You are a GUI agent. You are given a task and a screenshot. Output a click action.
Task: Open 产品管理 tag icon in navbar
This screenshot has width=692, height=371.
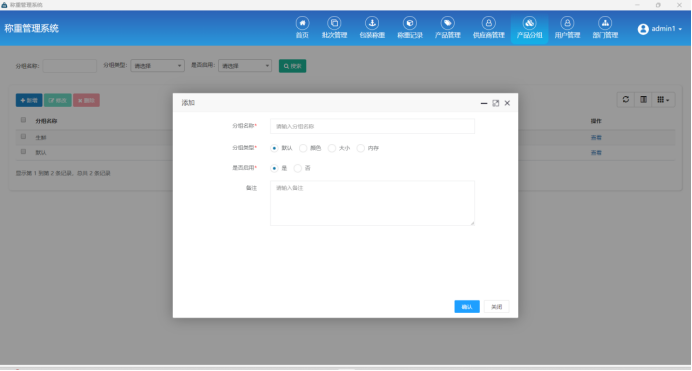tap(448, 28)
